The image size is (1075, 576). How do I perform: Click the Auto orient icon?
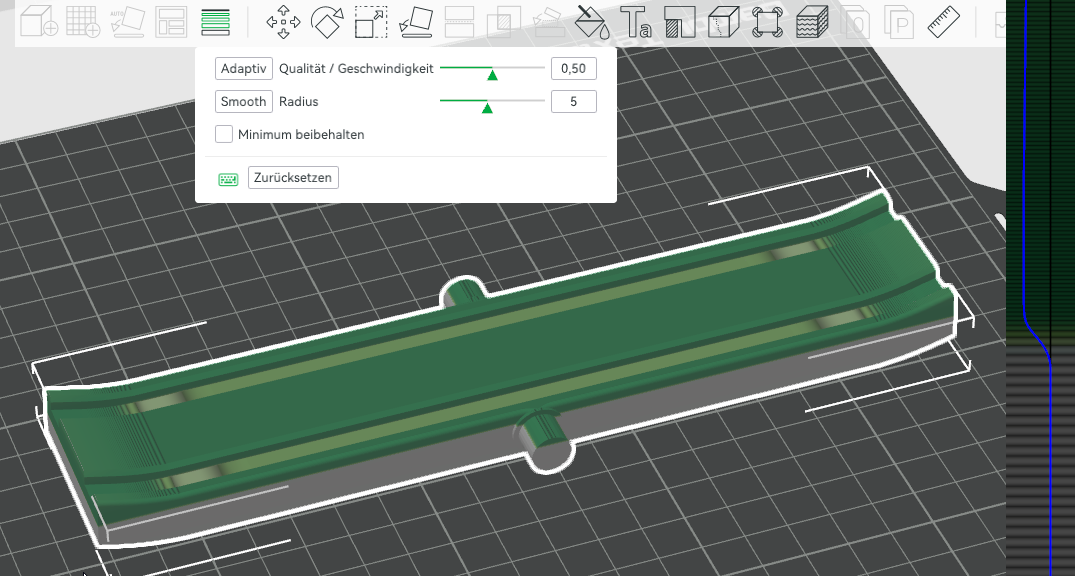(x=128, y=22)
